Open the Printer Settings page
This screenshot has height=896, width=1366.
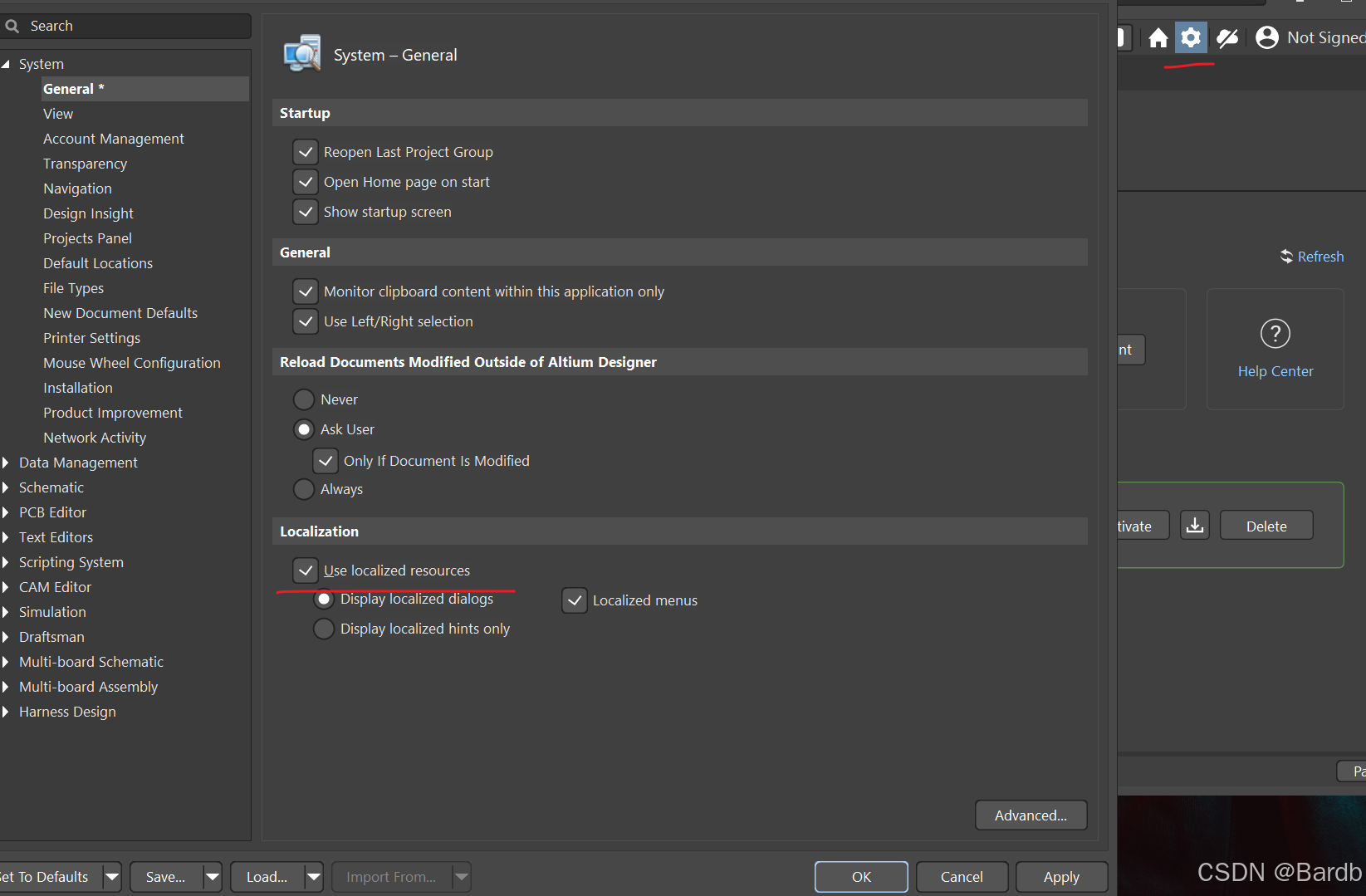click(91, 338)
